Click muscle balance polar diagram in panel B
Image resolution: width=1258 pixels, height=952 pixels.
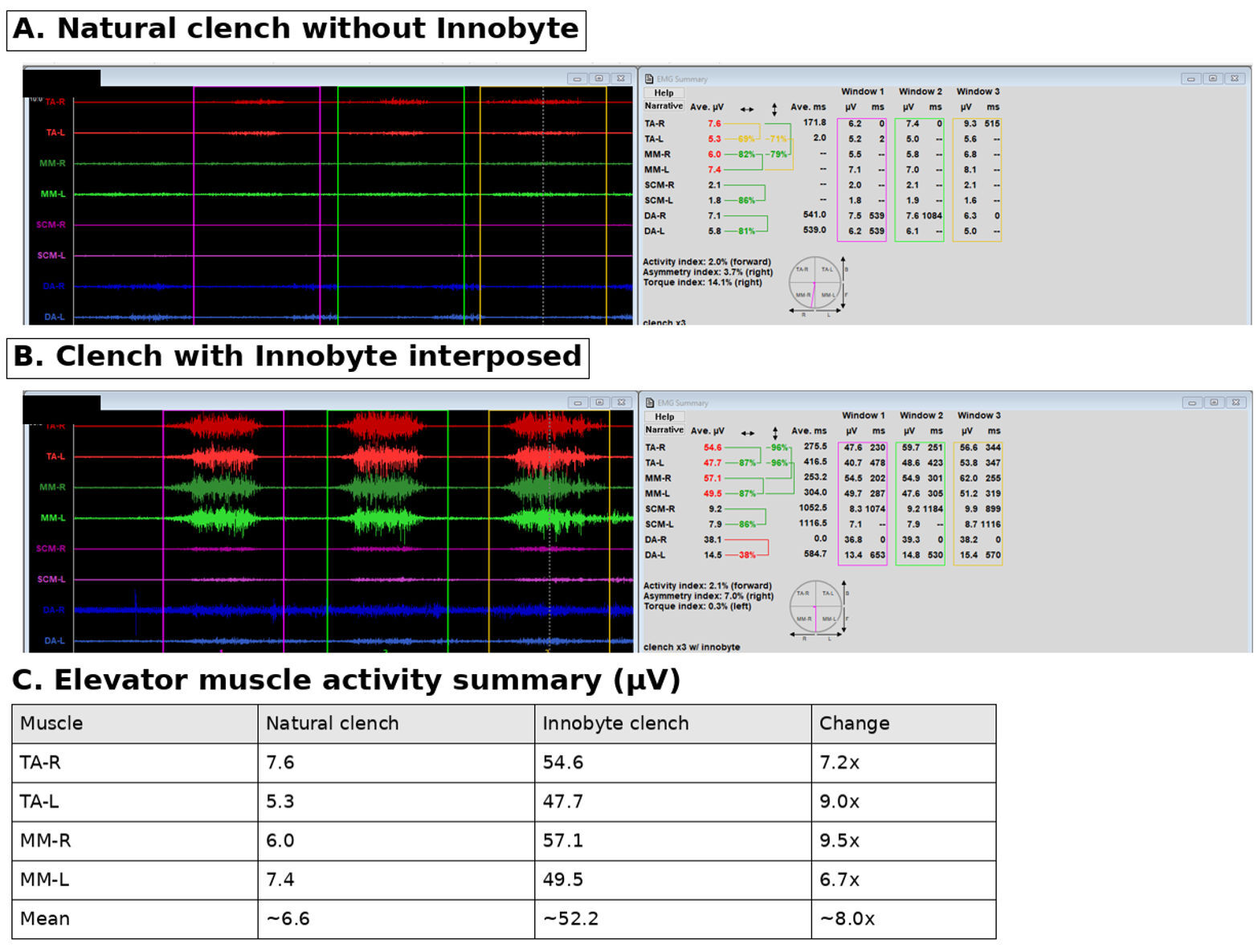tap(815, 607)
